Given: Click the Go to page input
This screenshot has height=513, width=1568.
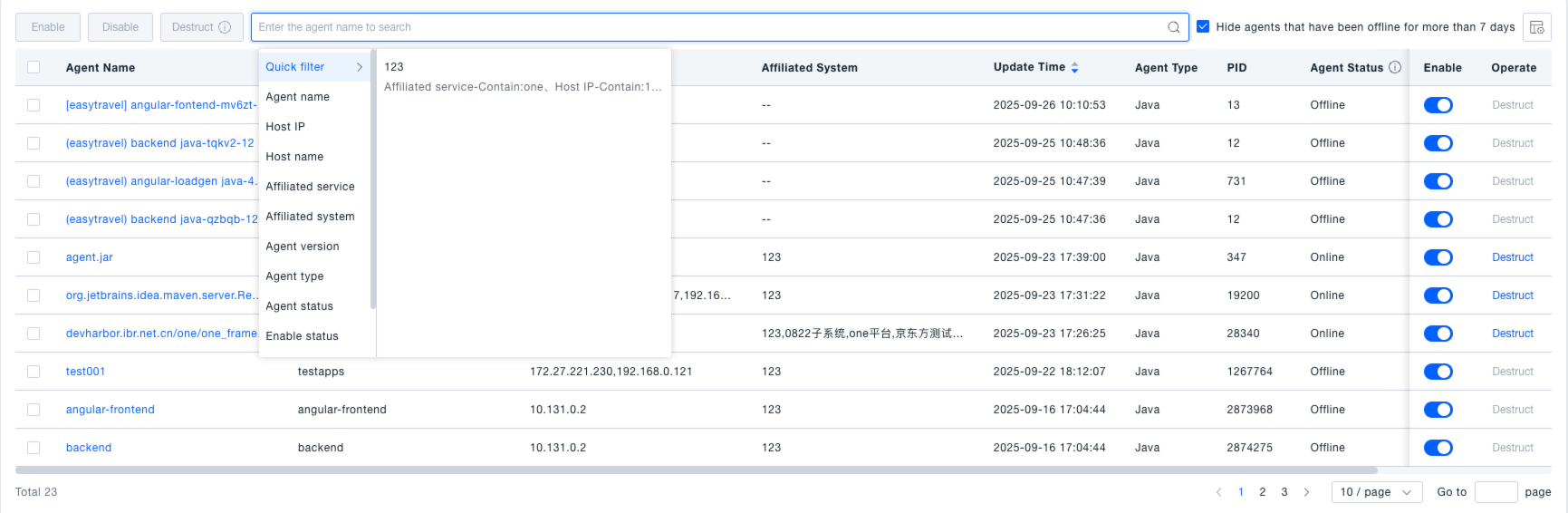Looking at the screenshot, I should click(1495, 492).
